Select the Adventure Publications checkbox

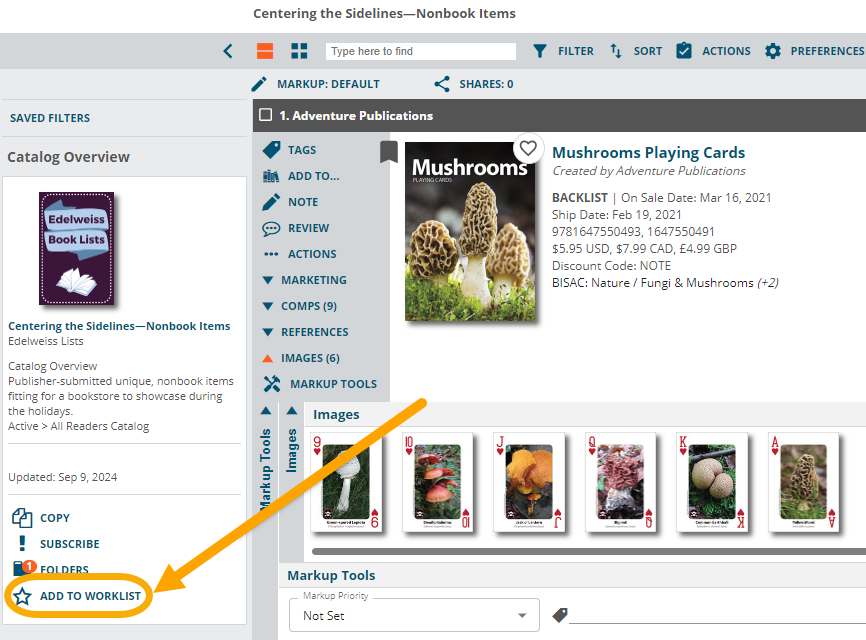[266, 115]
